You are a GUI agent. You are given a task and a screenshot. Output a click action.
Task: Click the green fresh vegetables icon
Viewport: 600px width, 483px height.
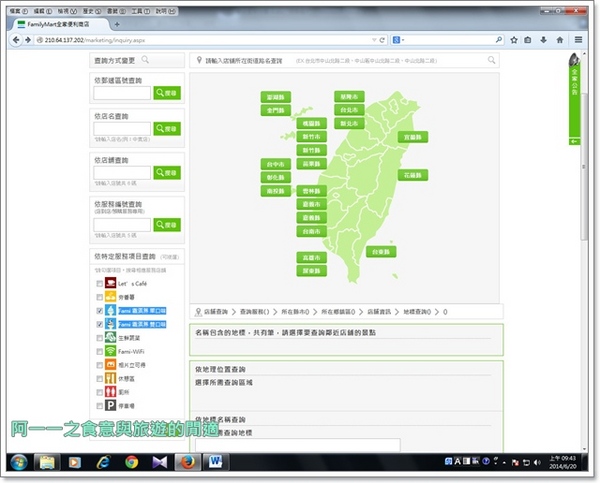[x=111, y=338]
